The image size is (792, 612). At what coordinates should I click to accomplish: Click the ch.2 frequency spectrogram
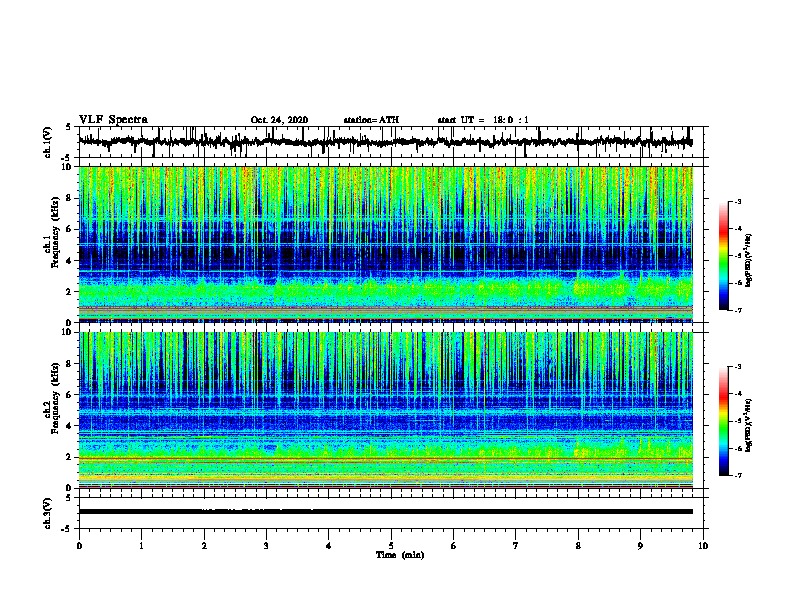[386, 410]
